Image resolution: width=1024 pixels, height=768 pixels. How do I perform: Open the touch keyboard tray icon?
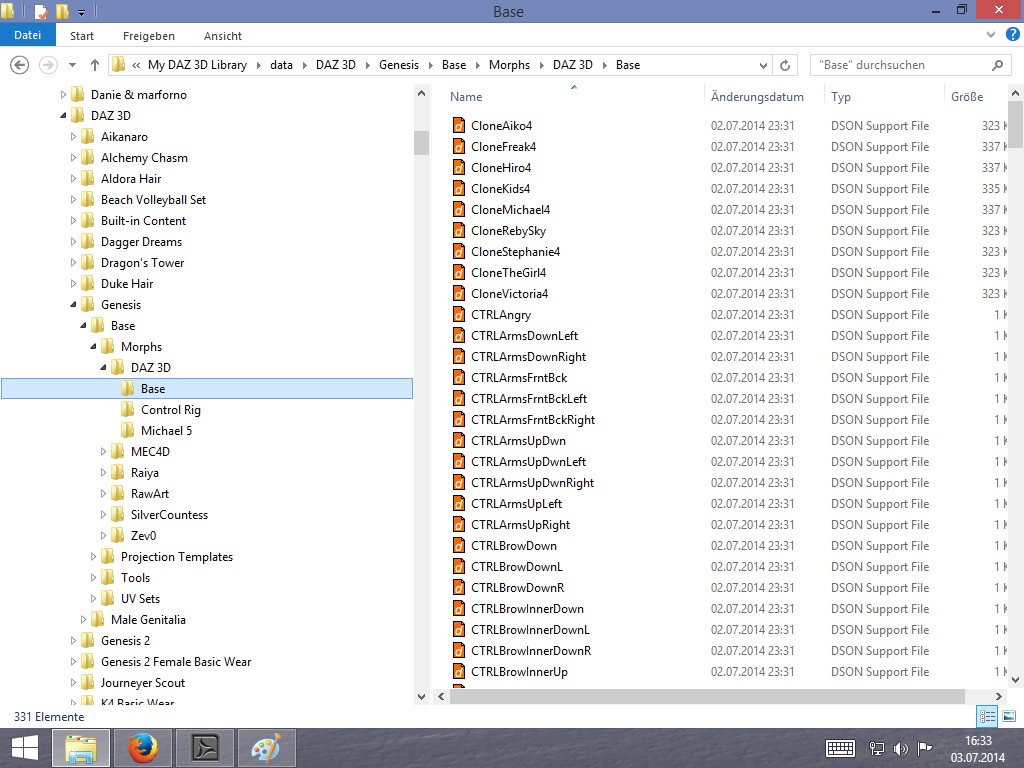[840, 748]
